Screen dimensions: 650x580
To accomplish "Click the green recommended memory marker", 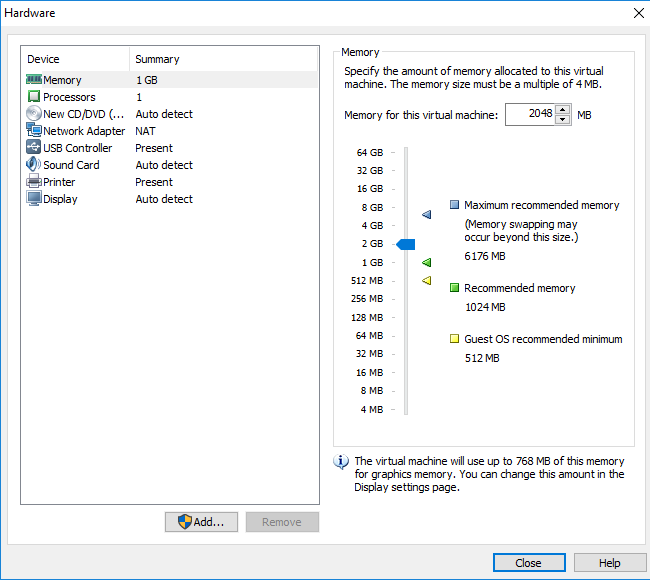I will point(427,262).
